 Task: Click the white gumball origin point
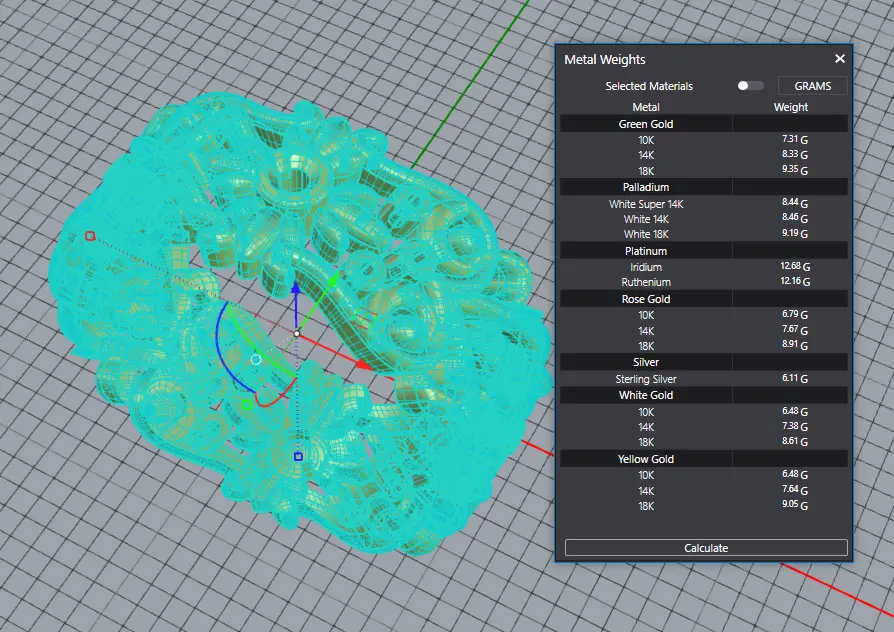click(297, 333)
